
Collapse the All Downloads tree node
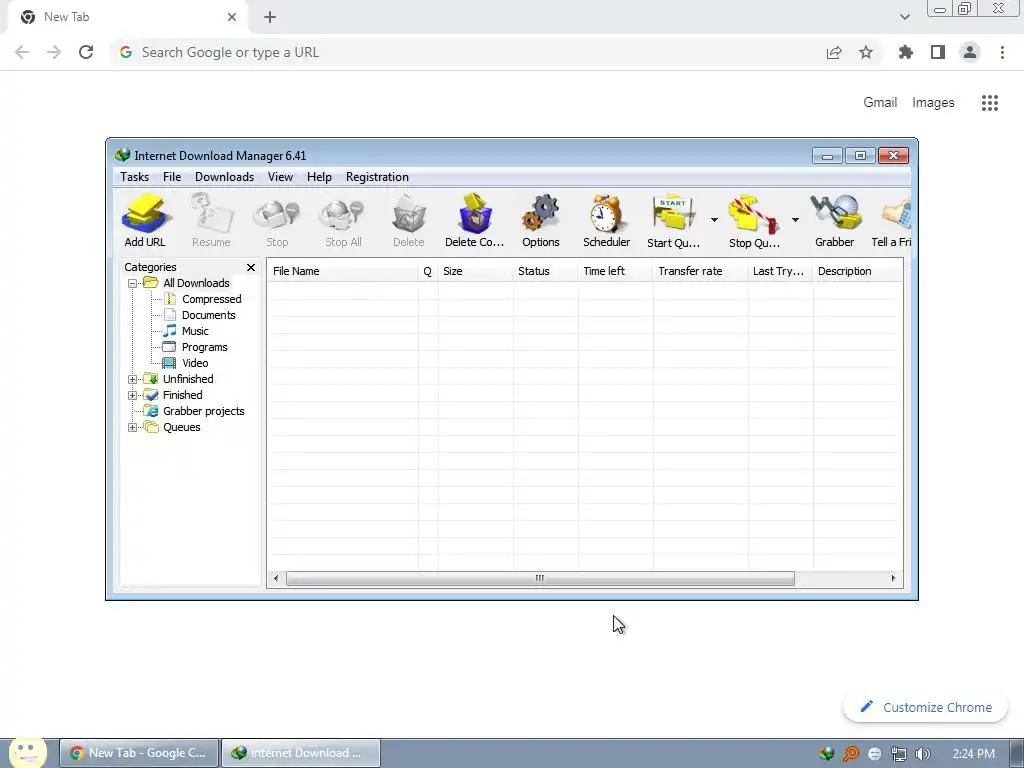tap(133, 283)
